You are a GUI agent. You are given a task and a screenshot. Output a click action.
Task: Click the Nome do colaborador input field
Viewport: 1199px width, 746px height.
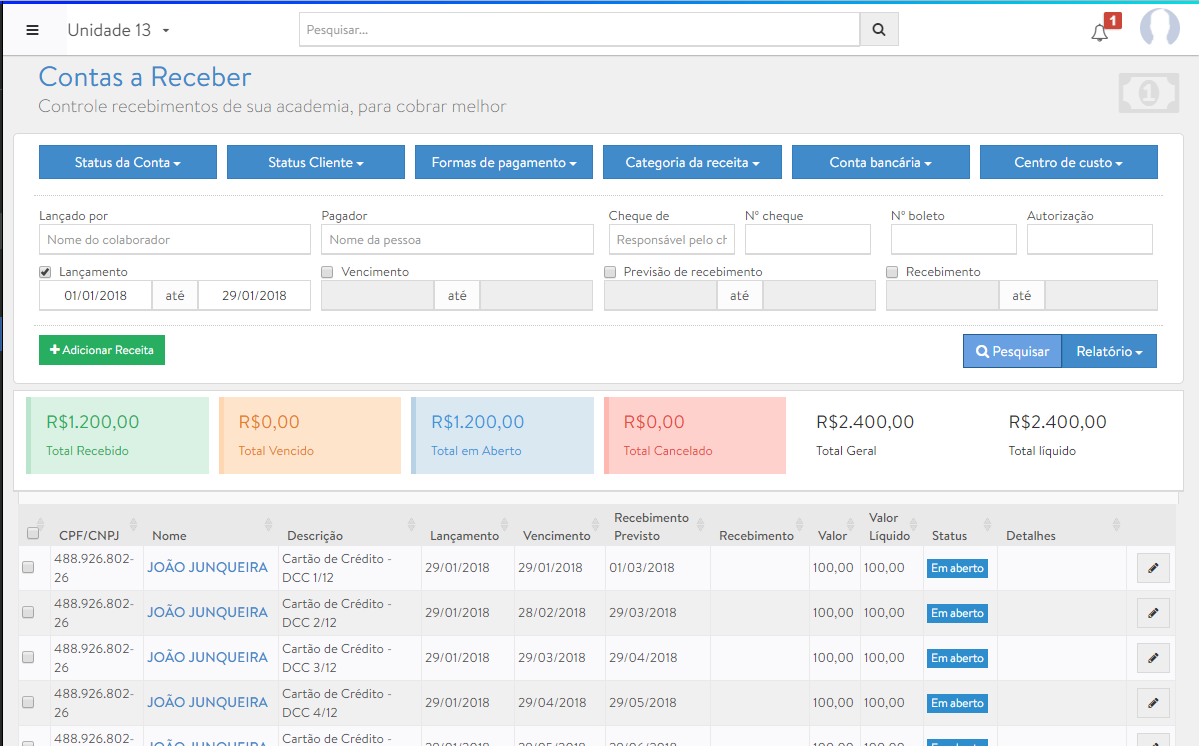click(x=175, y=240)
